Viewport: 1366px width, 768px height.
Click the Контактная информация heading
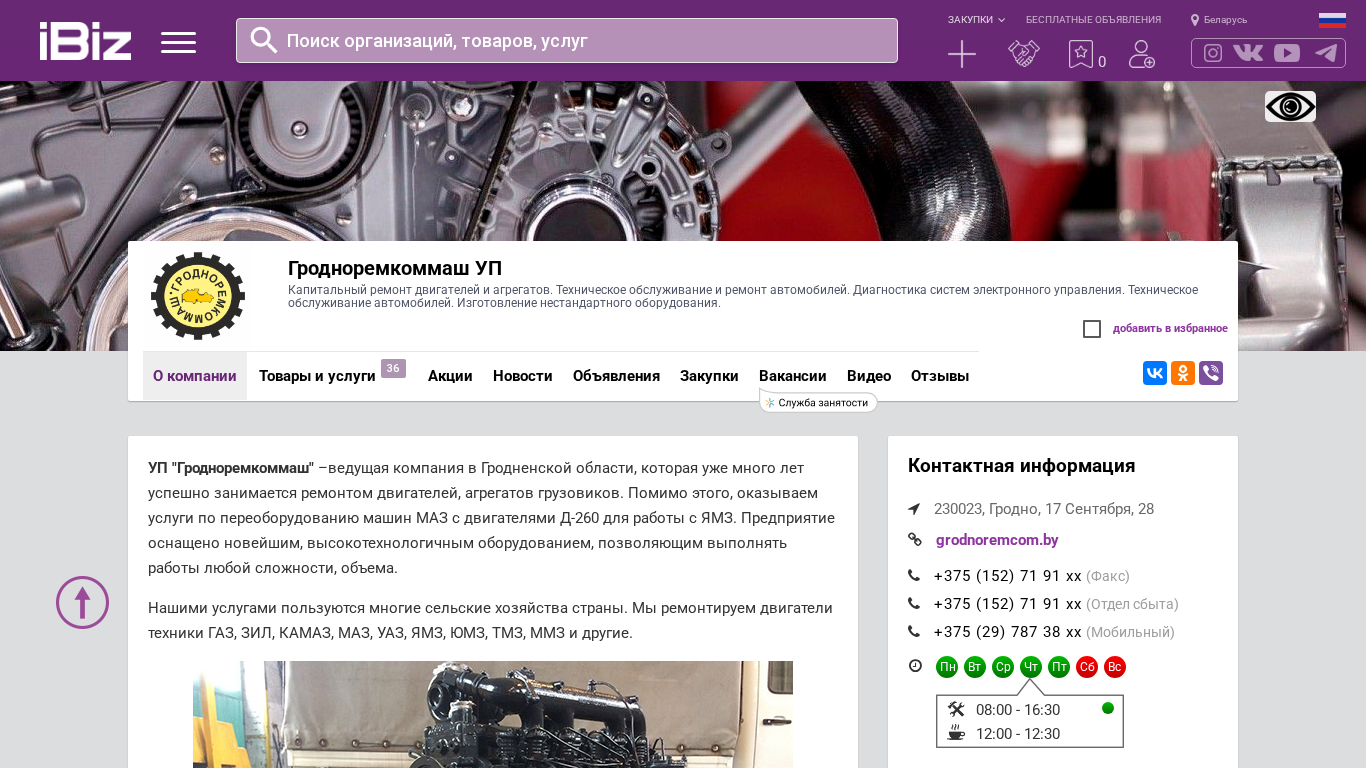tap(1022, 466)
